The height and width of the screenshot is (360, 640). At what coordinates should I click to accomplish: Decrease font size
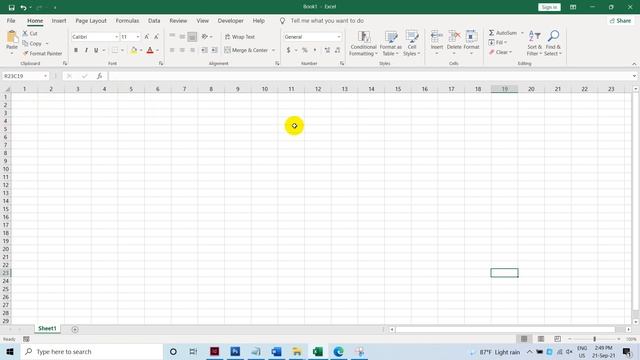[x=156, y=37]
